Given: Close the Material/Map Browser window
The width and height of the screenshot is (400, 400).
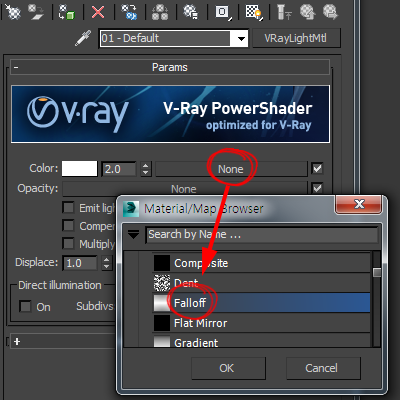Looking at the screenshot, I should (359, 204).
